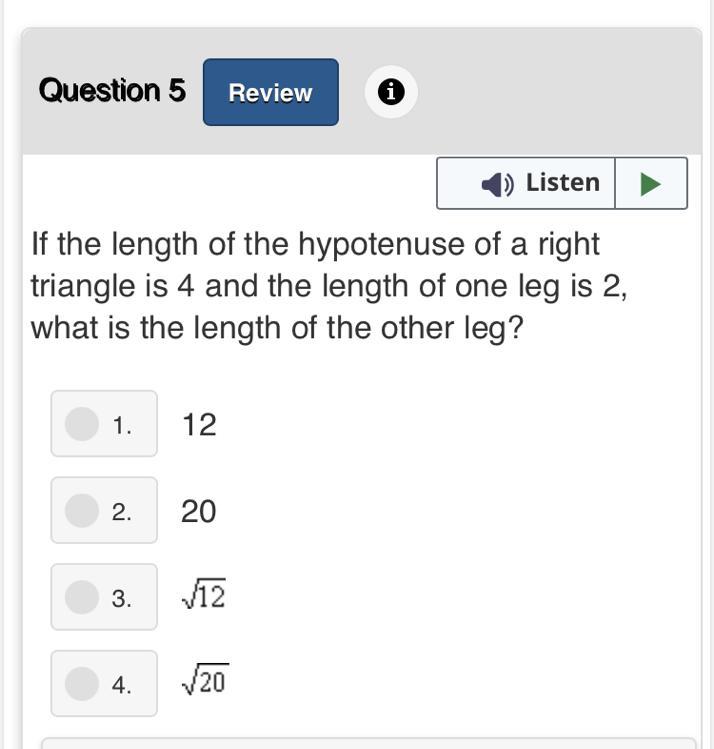Click the question text "other leg?"
The width and height of the screenshot is (714, 749).
click(x=452, y=329)
